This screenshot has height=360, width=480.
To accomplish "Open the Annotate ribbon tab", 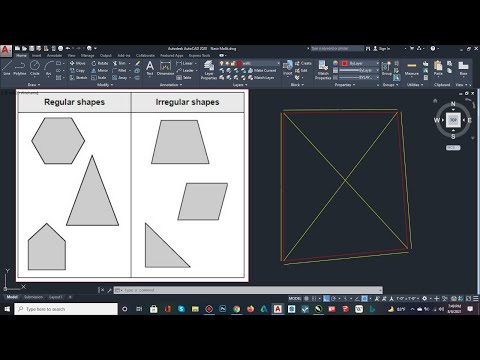I will (54, 56).
